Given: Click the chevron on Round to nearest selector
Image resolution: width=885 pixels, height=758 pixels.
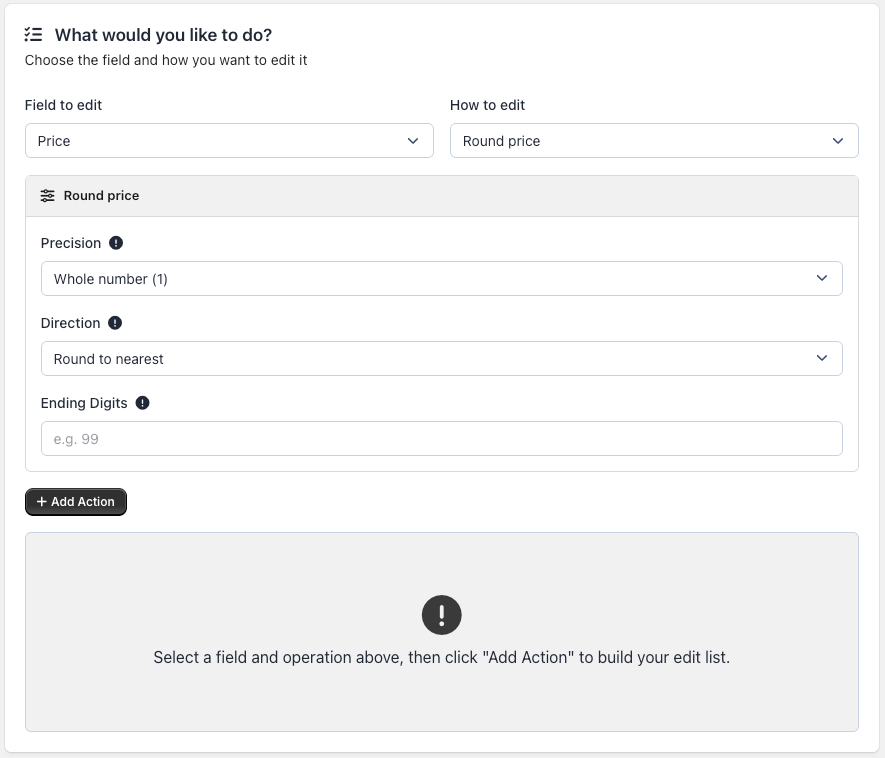Looking at the screenshot, I should (x=822, y=358).
